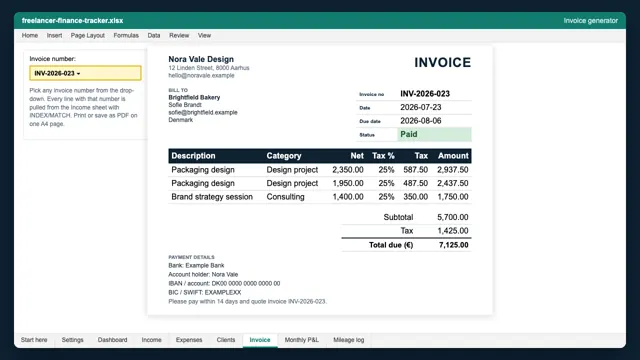
Task: Click the Nora Vale Design company name
Action: click(x=201, y=59)
